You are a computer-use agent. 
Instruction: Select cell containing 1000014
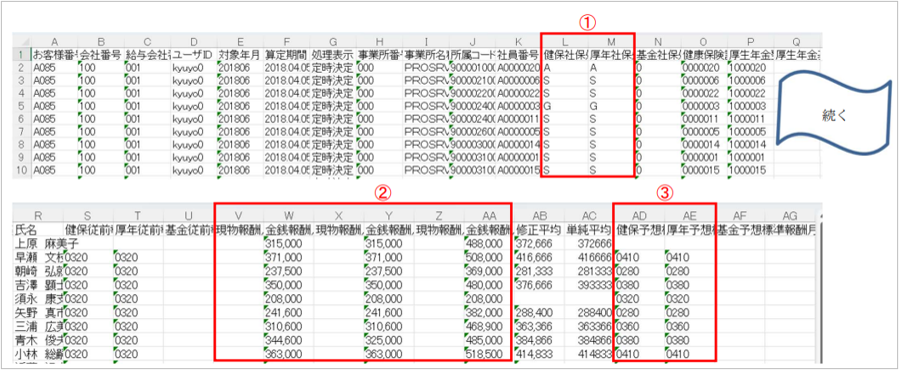[x=751, y=145]
